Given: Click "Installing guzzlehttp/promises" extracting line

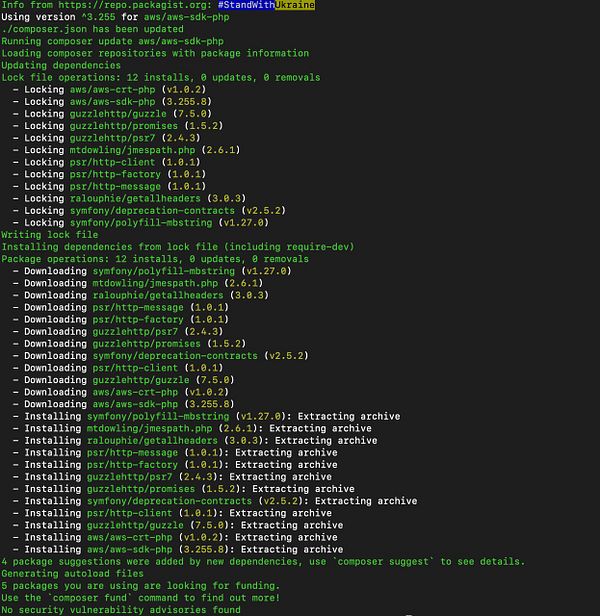Looking at the screenshot, I should click(183, 489).
